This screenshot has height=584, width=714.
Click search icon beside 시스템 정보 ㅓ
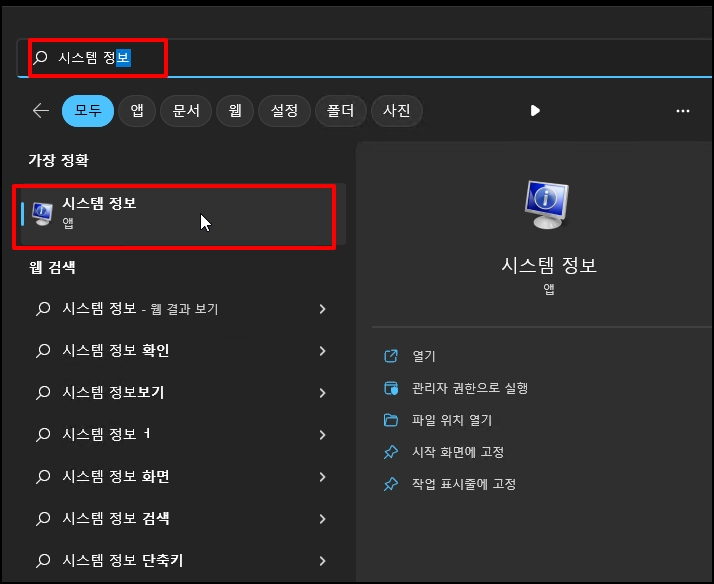[43, 435]
